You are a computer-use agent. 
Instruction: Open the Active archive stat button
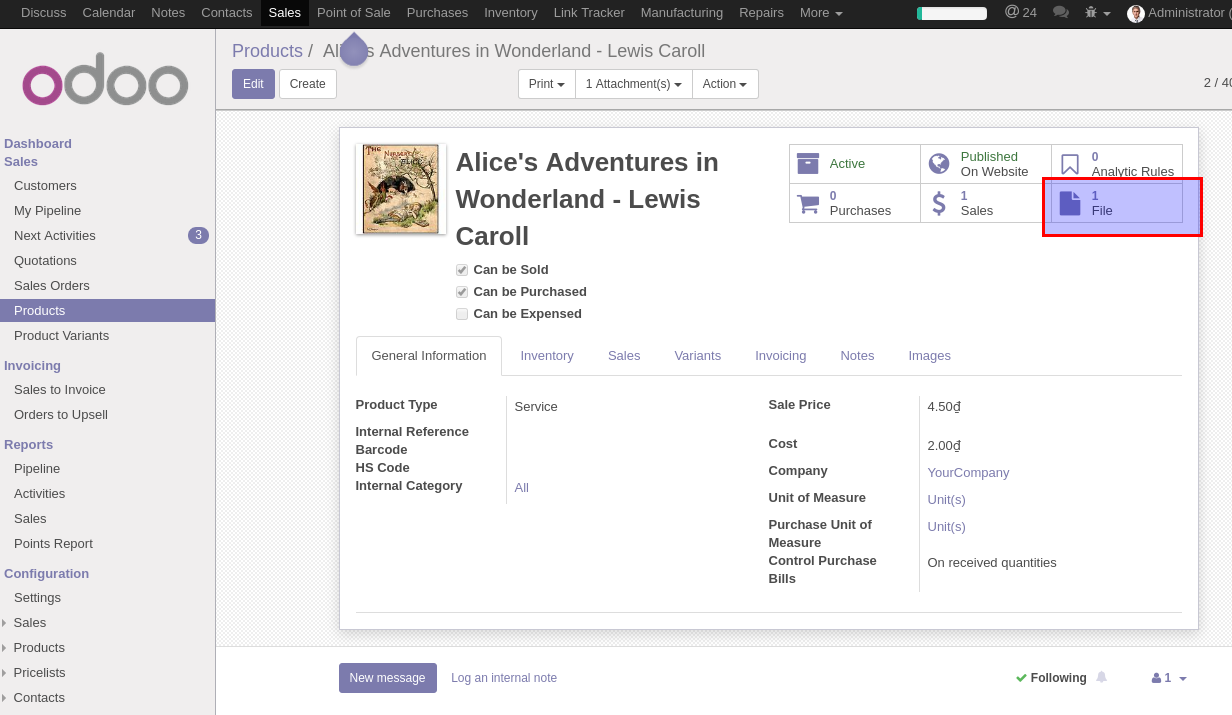[855, 164]
